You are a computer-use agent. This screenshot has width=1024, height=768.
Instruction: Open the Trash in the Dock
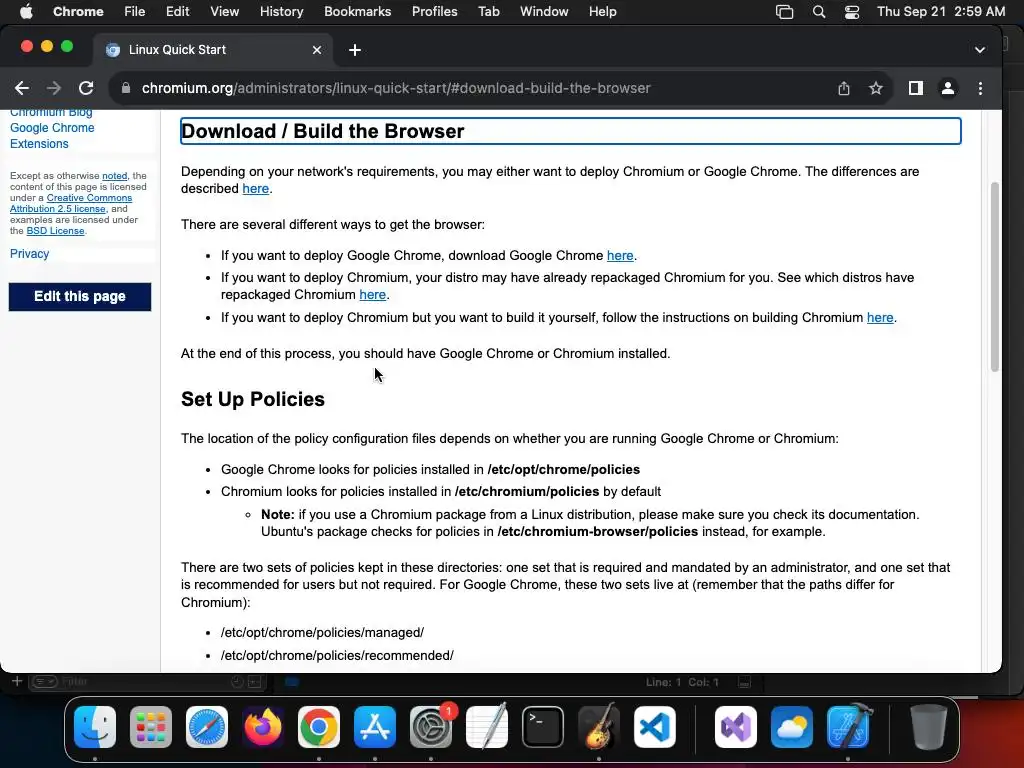coord(928,727)
